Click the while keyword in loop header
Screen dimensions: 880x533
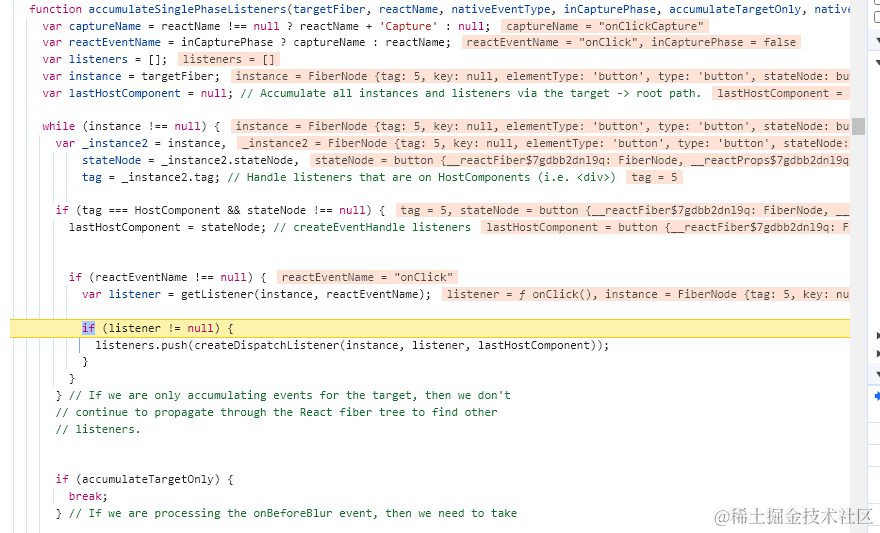point(58,127)
